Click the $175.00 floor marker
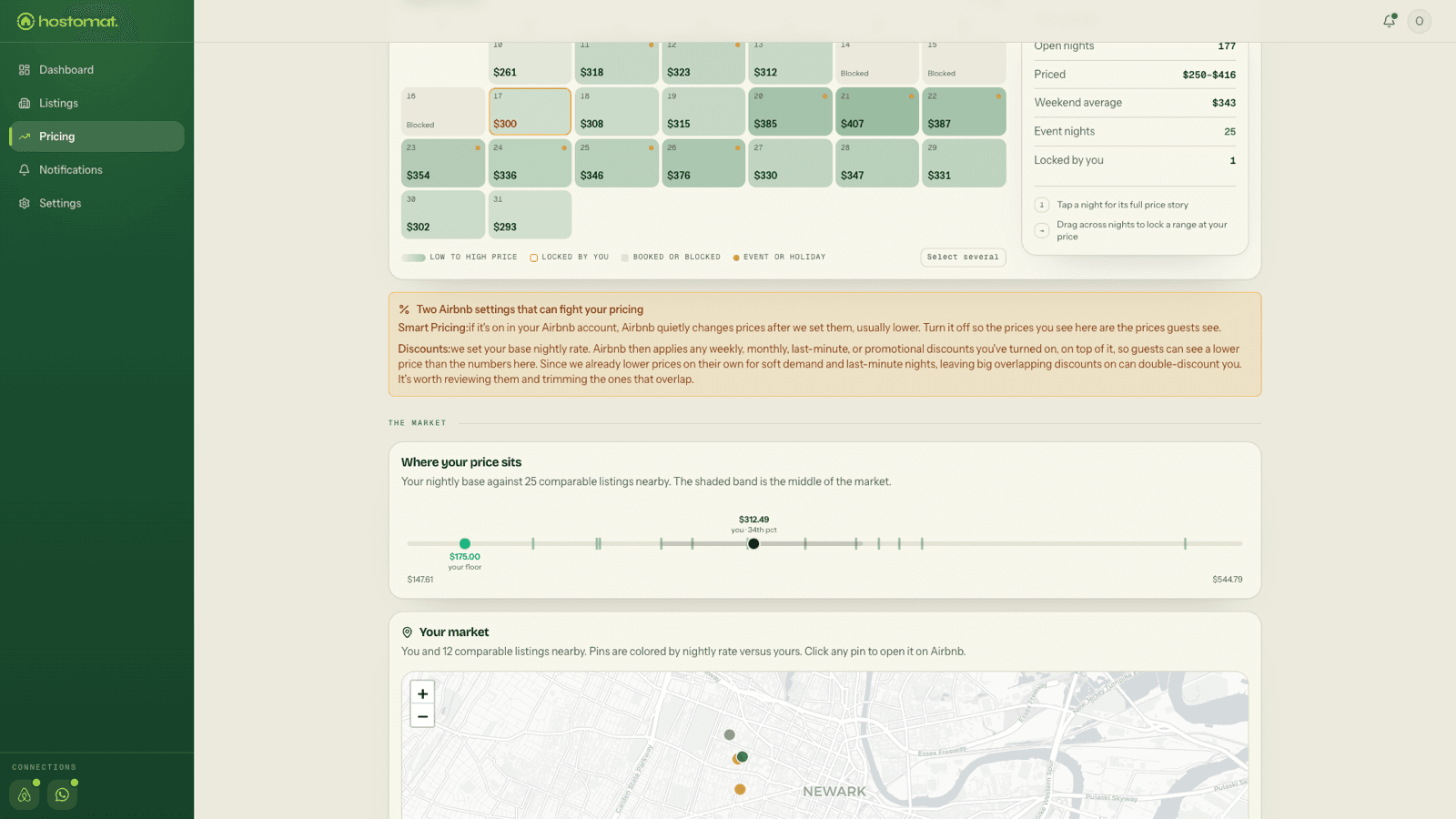This screenshot has width=1456, height=819. point(465,543)
